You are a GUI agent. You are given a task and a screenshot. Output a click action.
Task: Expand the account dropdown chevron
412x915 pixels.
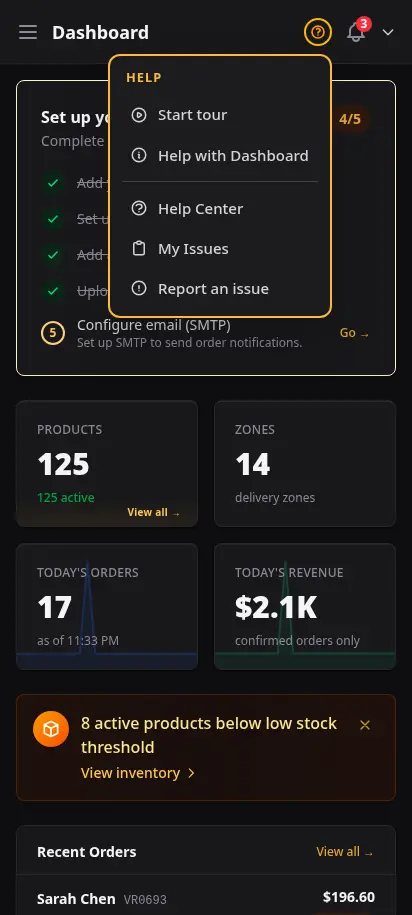pyautogui.click(x=388, y=32)
